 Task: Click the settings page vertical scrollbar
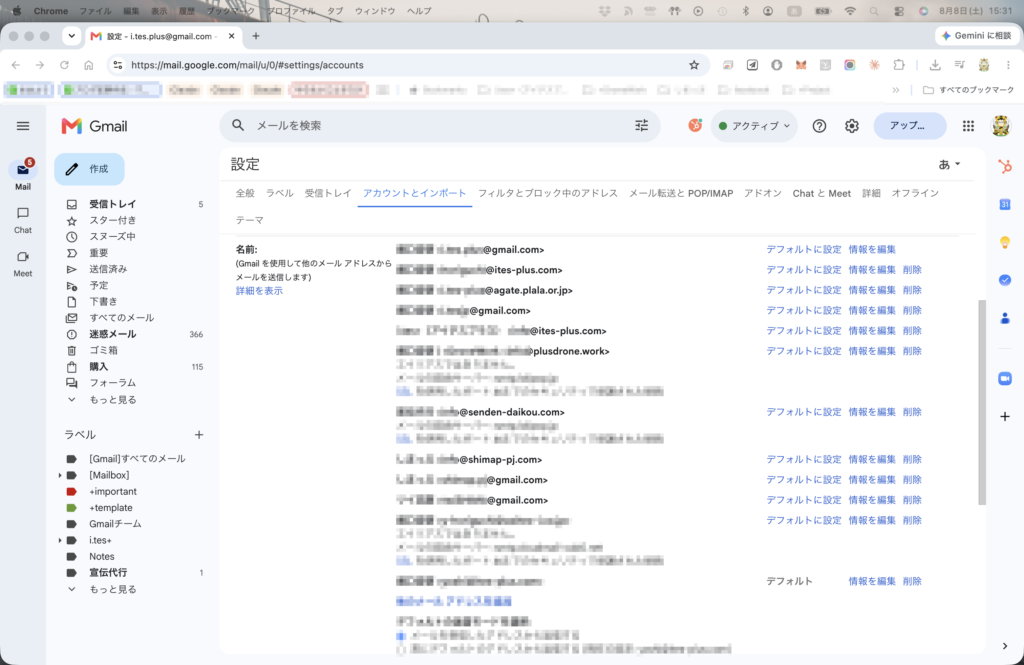pyautogui.click(x=982, y=402)
